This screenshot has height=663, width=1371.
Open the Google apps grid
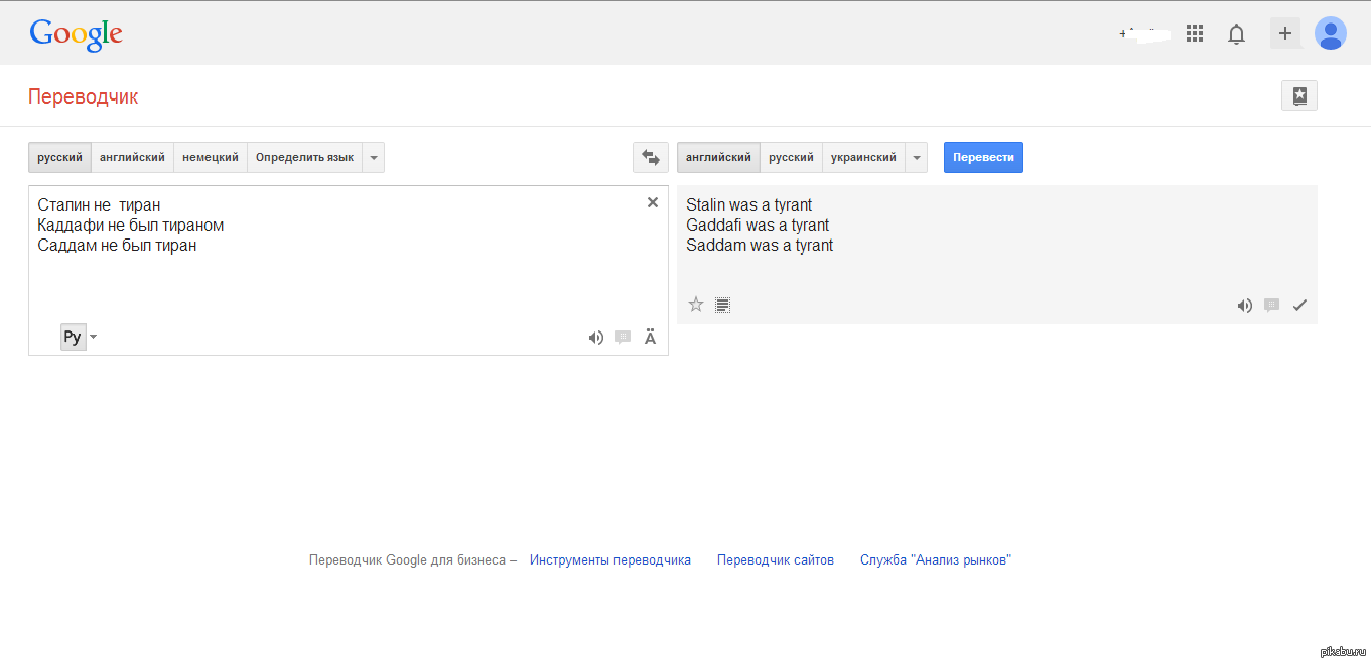(x=1195, y=34)
